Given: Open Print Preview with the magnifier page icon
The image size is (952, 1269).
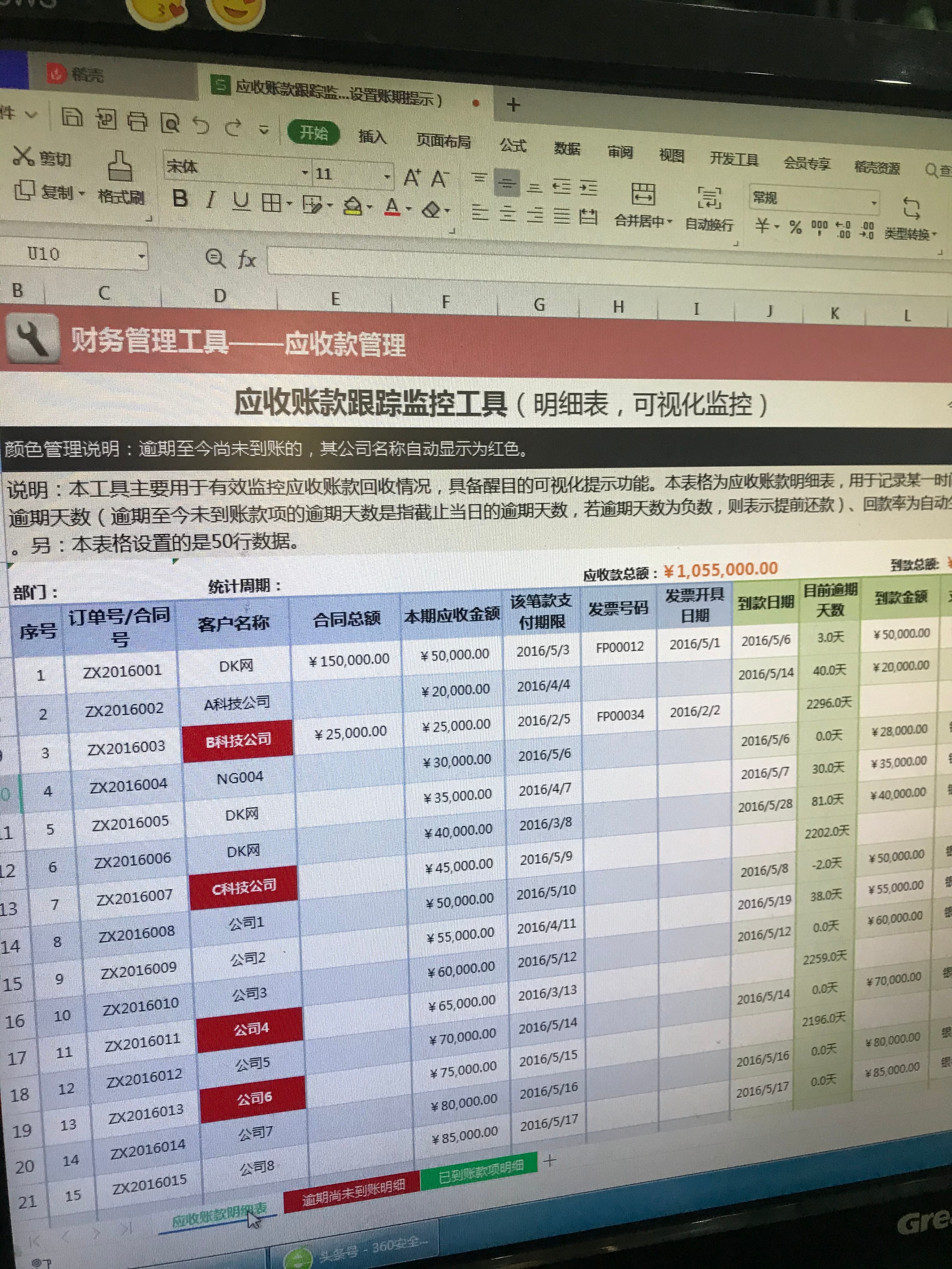Looking at the screenshot, I should [170, 123].
